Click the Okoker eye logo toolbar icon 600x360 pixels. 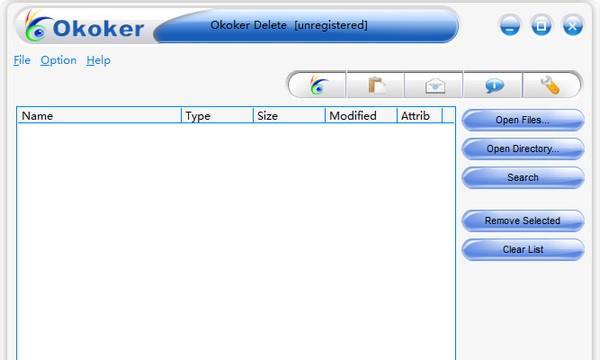318,85
